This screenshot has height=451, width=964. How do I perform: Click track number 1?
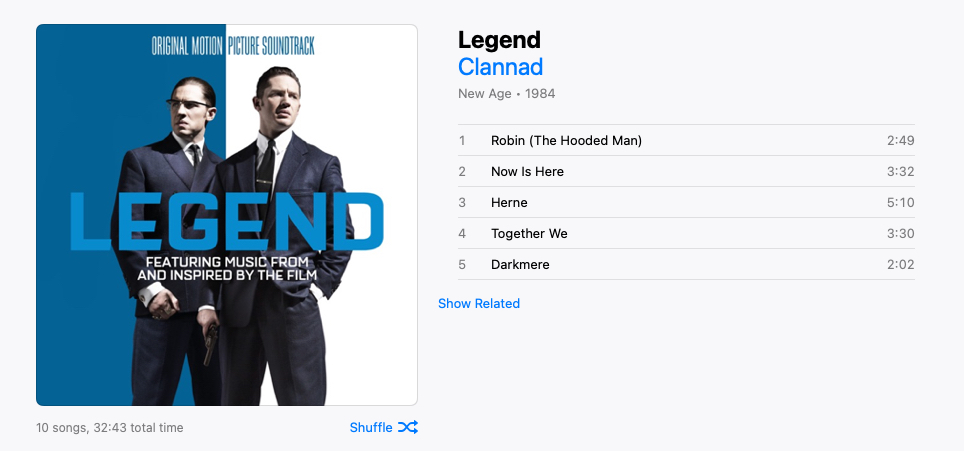(462, 141)
